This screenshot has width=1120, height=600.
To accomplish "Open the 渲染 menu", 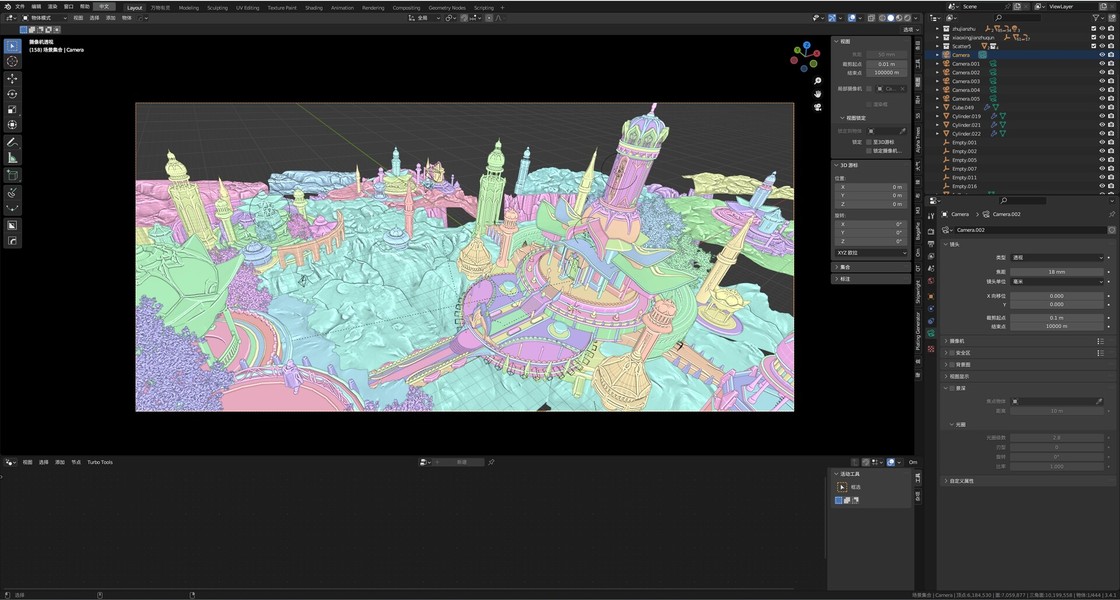I will (x=52, y=6).
